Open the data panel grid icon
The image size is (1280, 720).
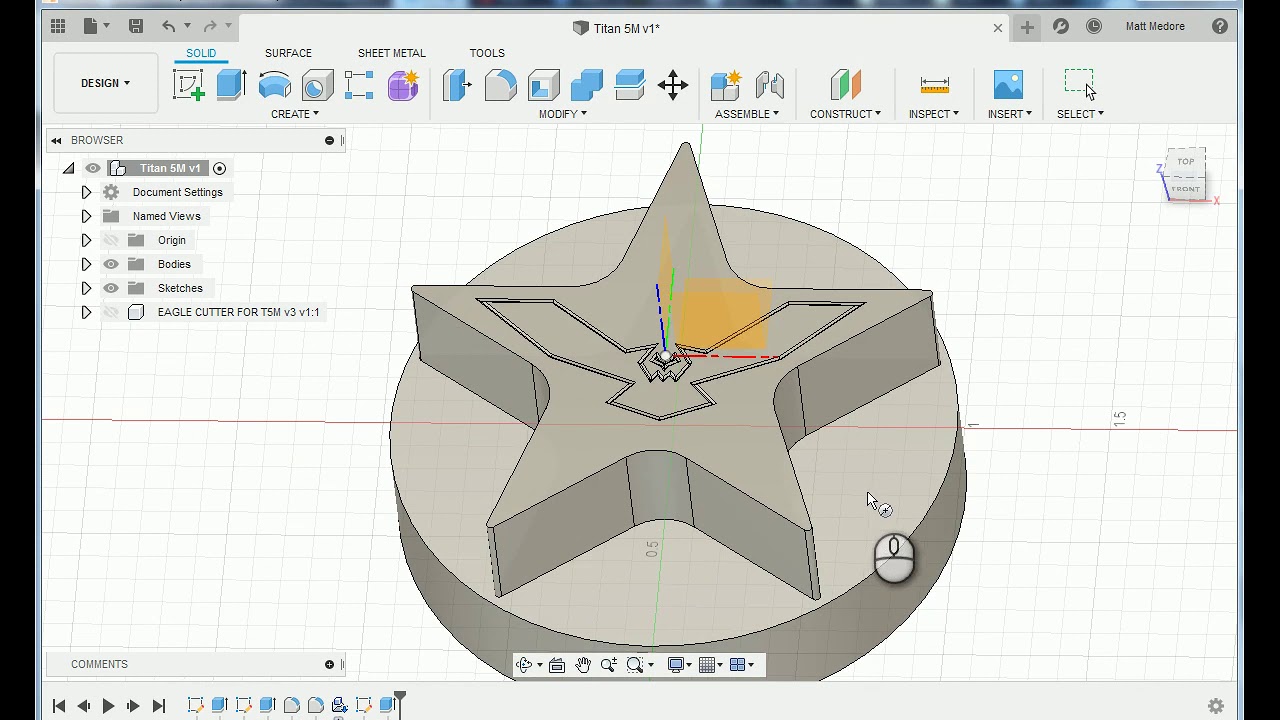point(58,27)
